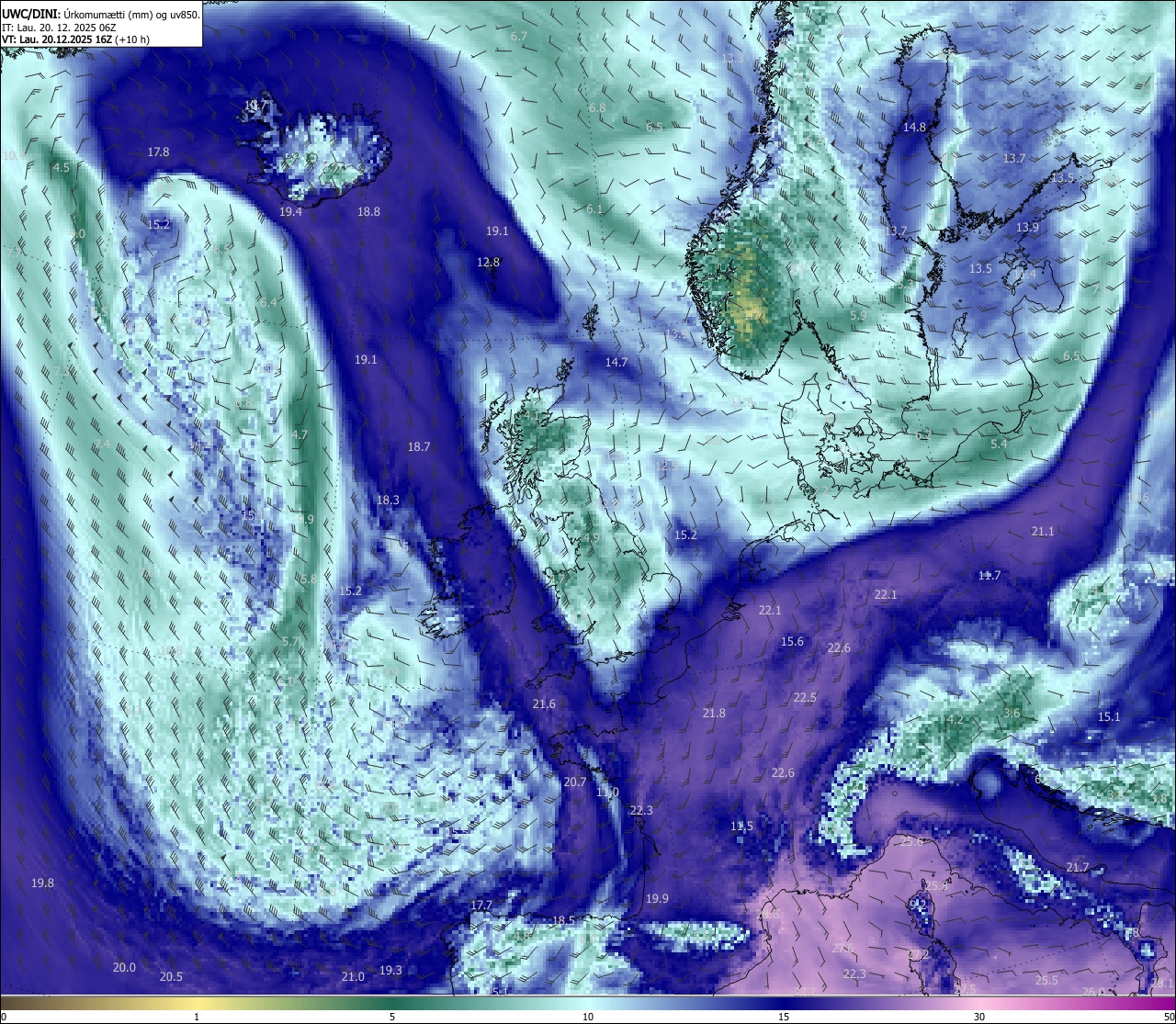
Task: Click the 6.7 value at the top
Action: [519, 37]
